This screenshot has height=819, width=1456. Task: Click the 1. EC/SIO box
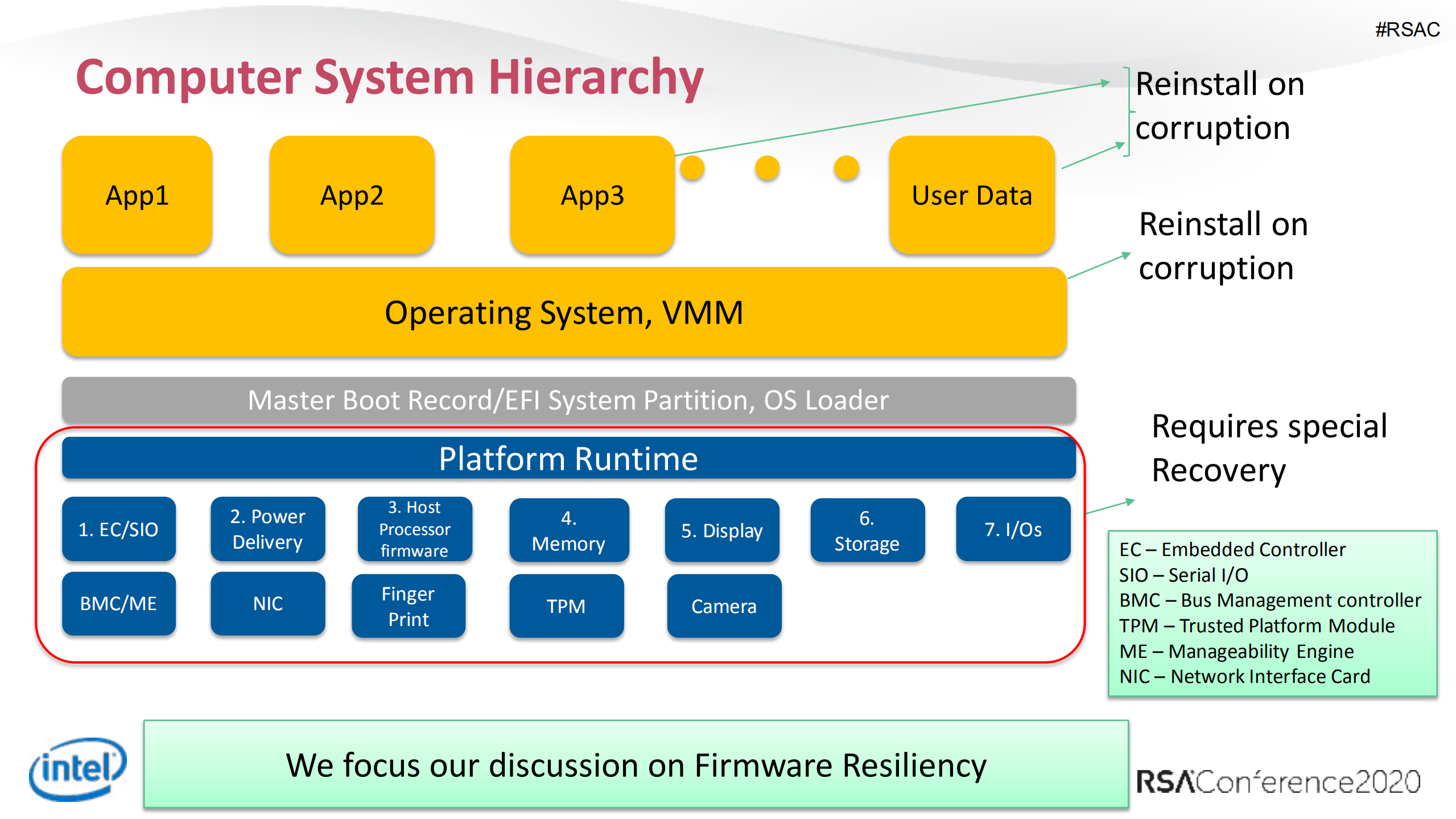(118, 529)
